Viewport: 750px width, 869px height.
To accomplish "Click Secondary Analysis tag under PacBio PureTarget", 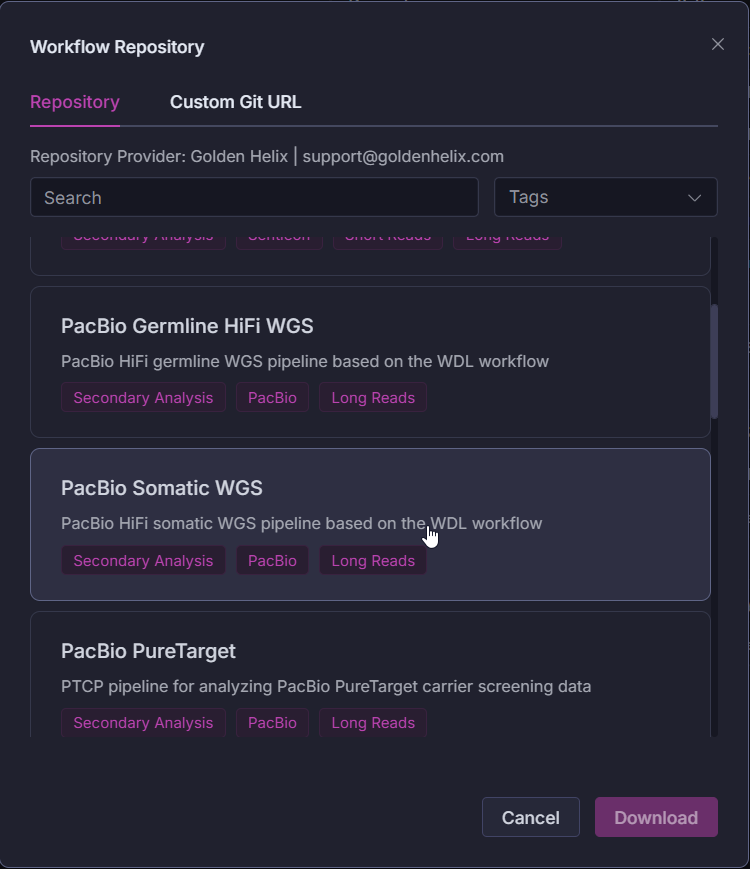I will (x=143, y=723).
